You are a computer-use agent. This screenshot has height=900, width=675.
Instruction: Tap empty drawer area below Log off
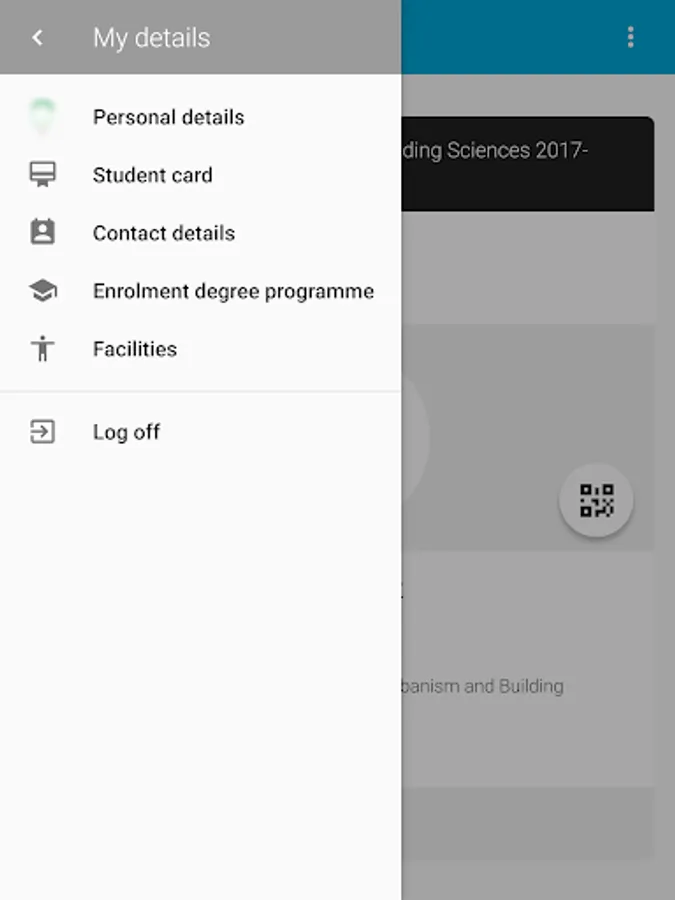[x=200, y=677]
